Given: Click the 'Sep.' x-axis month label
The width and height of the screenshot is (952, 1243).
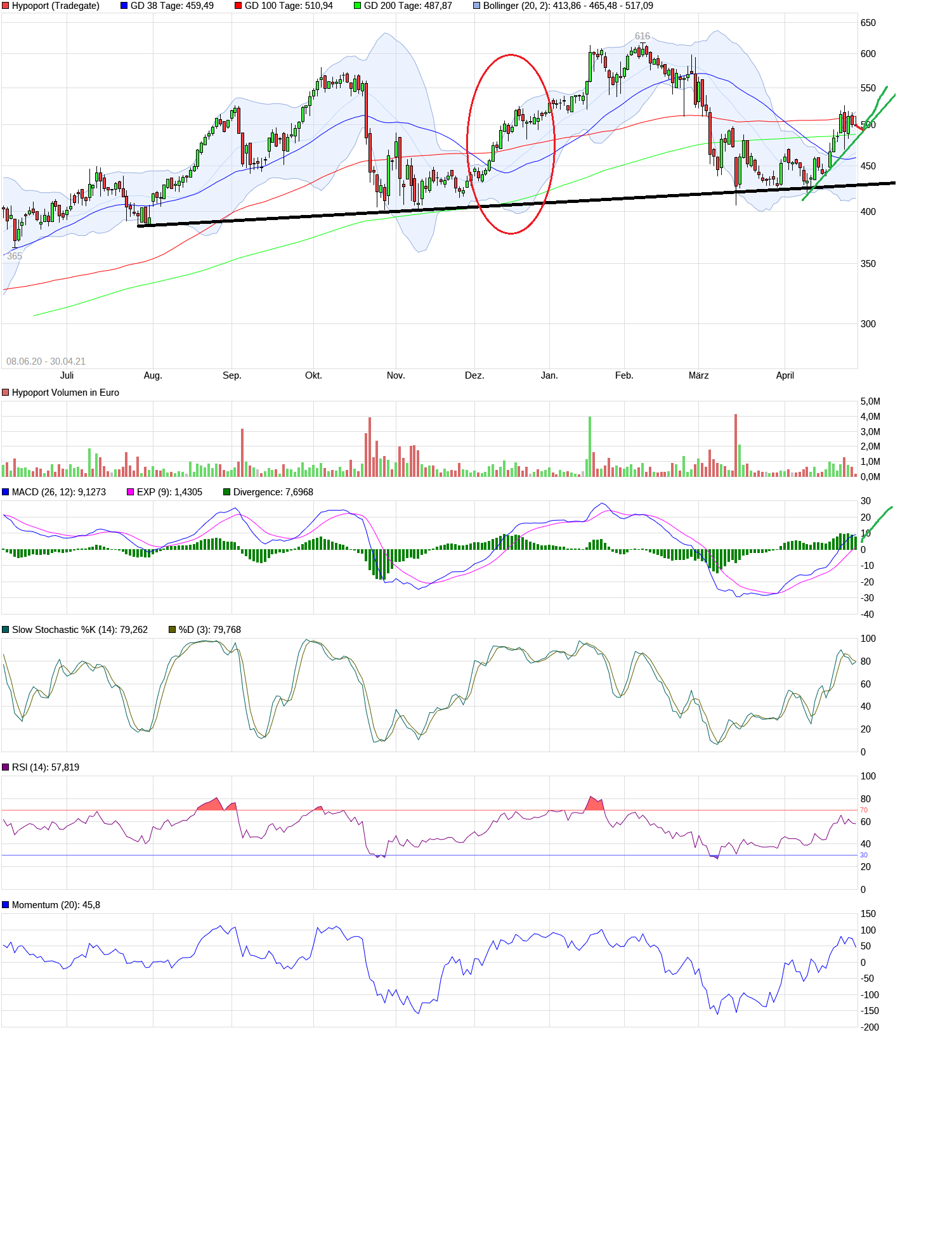Looking at the screenshot, I should pyautogui.click(x=232, y=375).
